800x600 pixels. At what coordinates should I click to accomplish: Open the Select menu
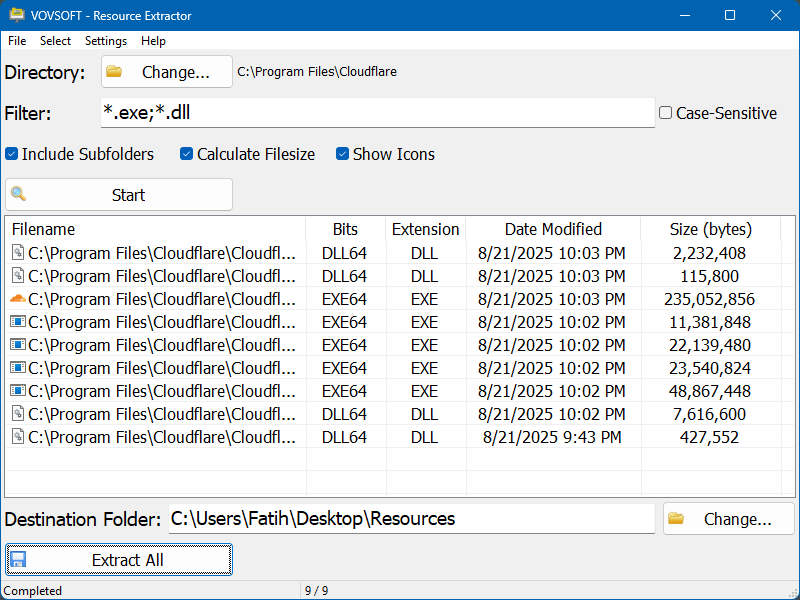pos(55,41)
